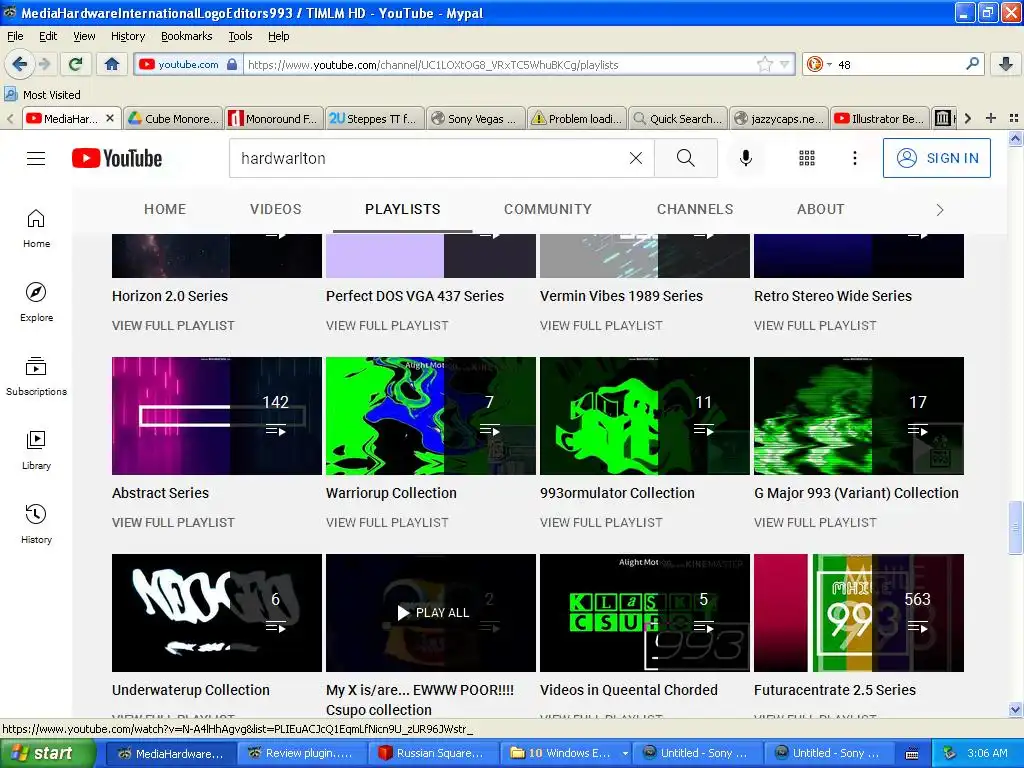Screen dimensions: 1024x768
Task: Clear the hardwarlton search text with X
Action: click(x=635, y=158)
